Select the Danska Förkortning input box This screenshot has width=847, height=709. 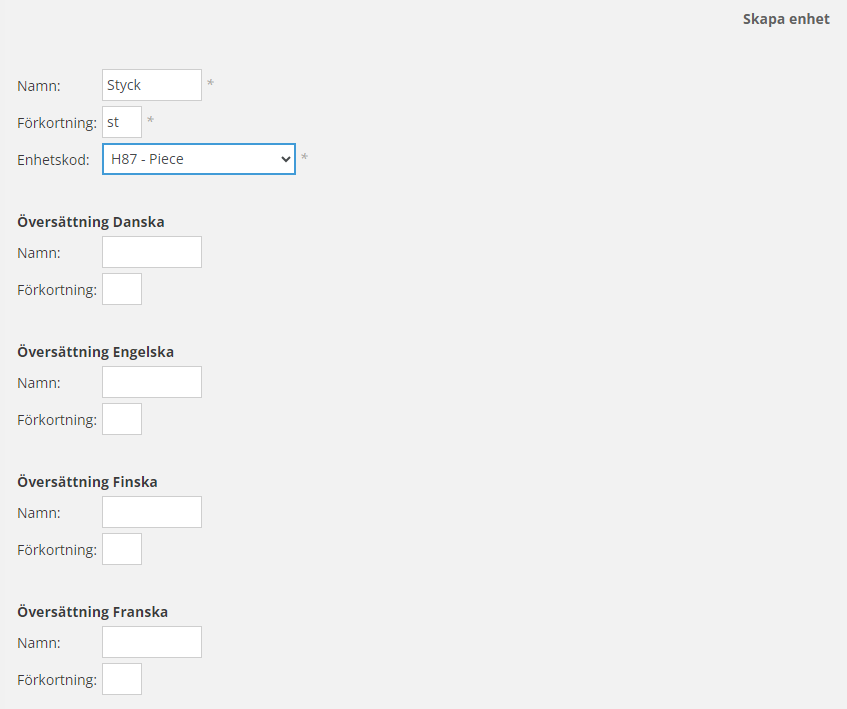pyautogui.click(x=122, y=289)
